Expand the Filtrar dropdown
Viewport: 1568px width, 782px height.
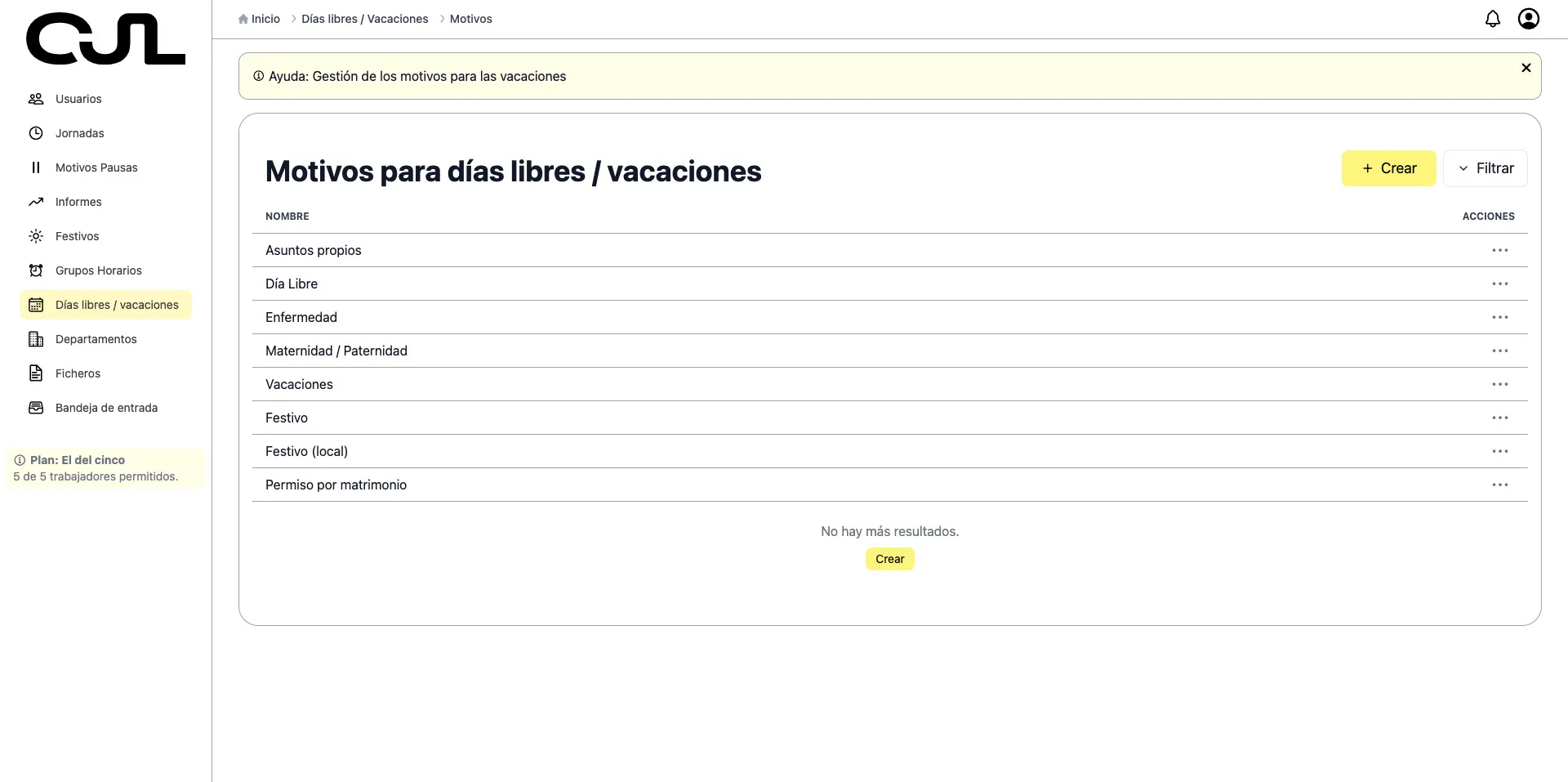[x=1485, y=168]
